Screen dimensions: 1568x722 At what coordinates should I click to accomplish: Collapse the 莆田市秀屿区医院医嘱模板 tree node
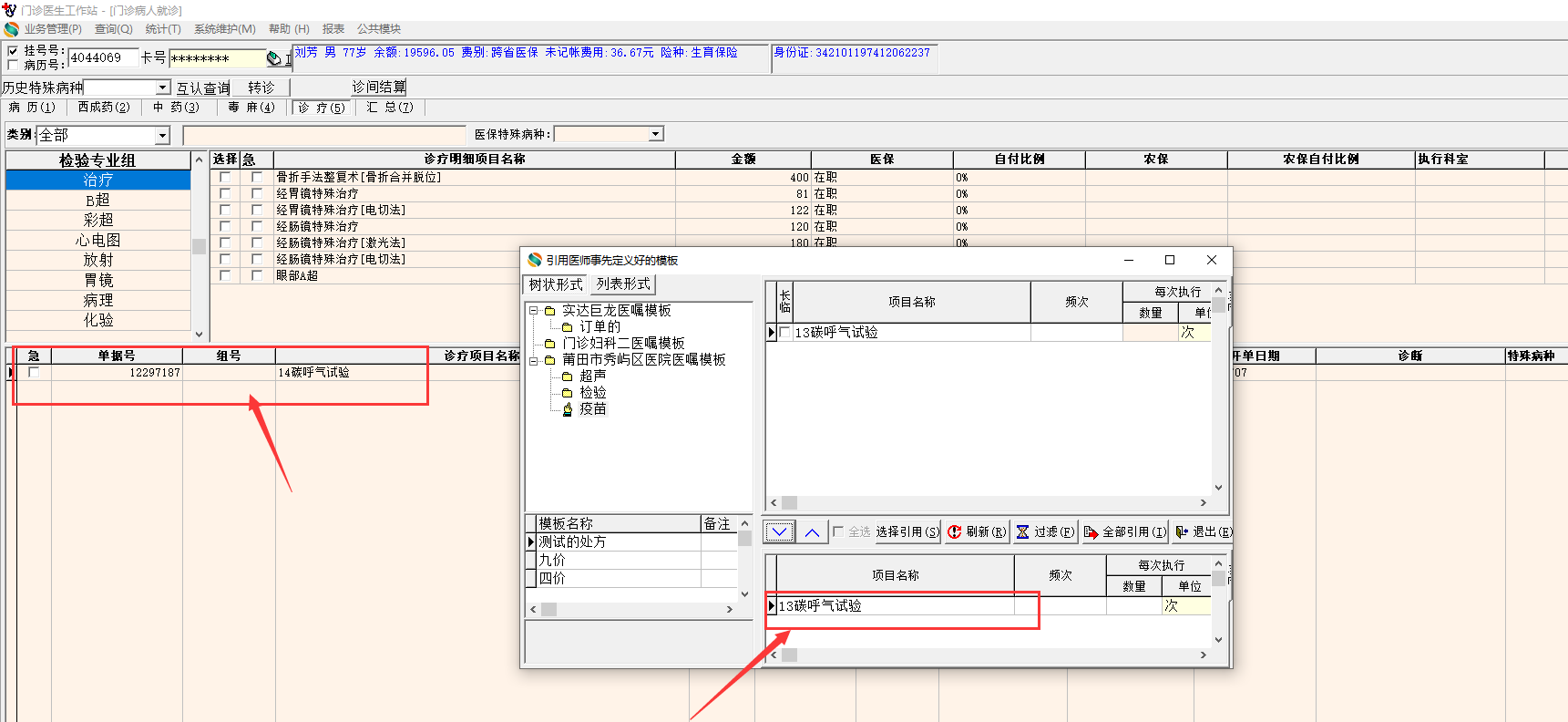534,360
